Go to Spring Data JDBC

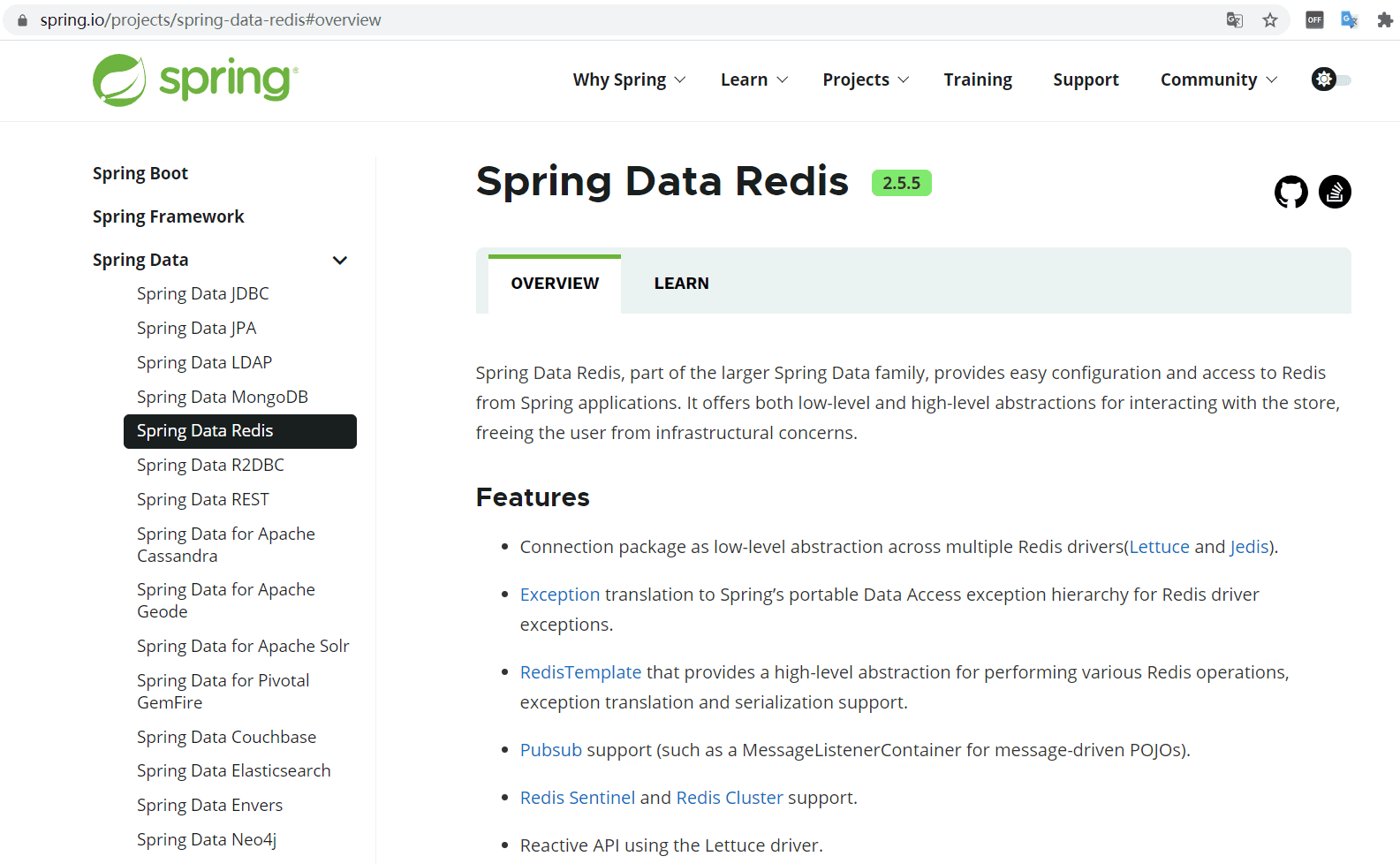click(202, 293)
